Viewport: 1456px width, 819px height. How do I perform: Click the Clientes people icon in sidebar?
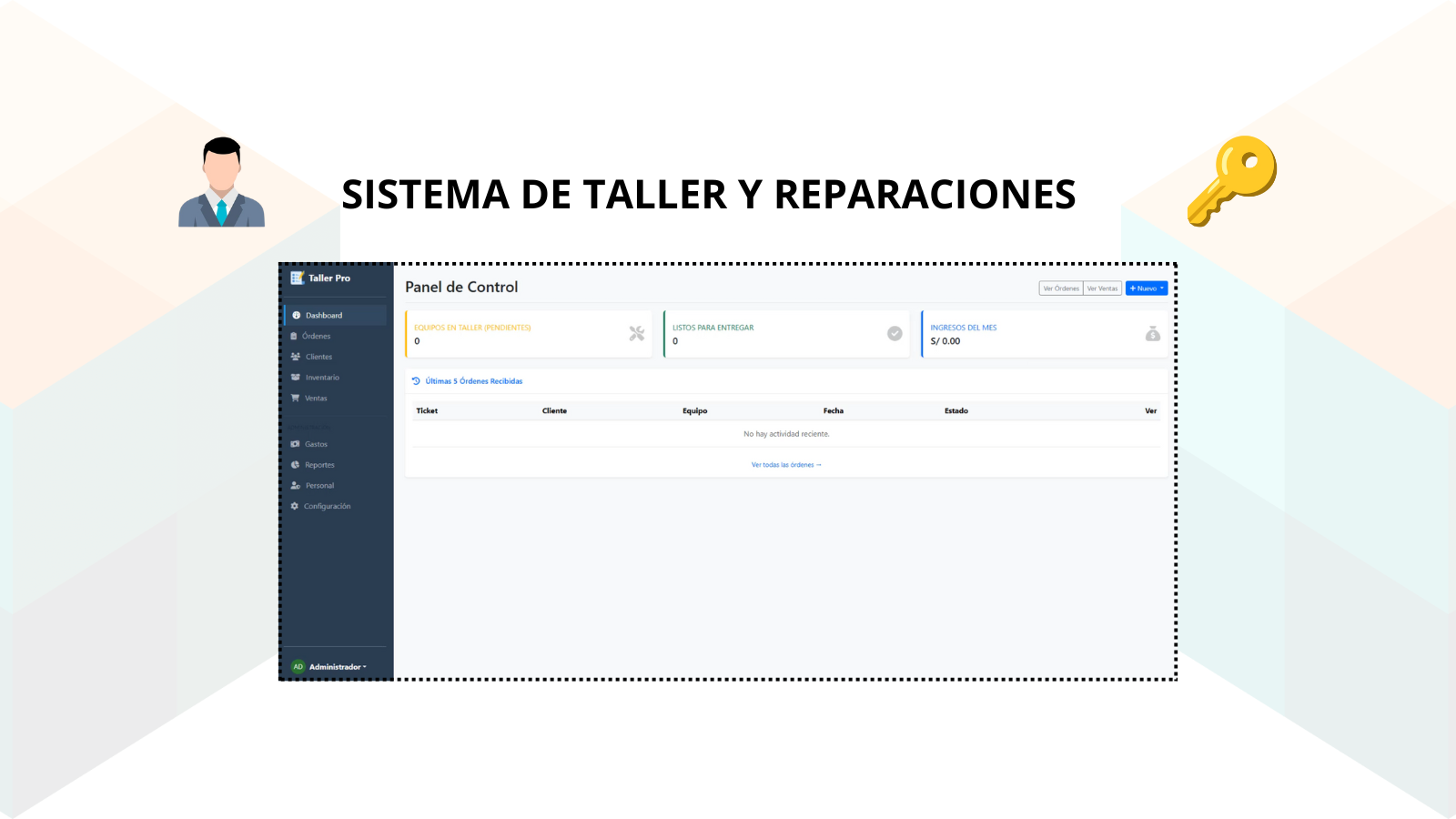pos(296,357)
